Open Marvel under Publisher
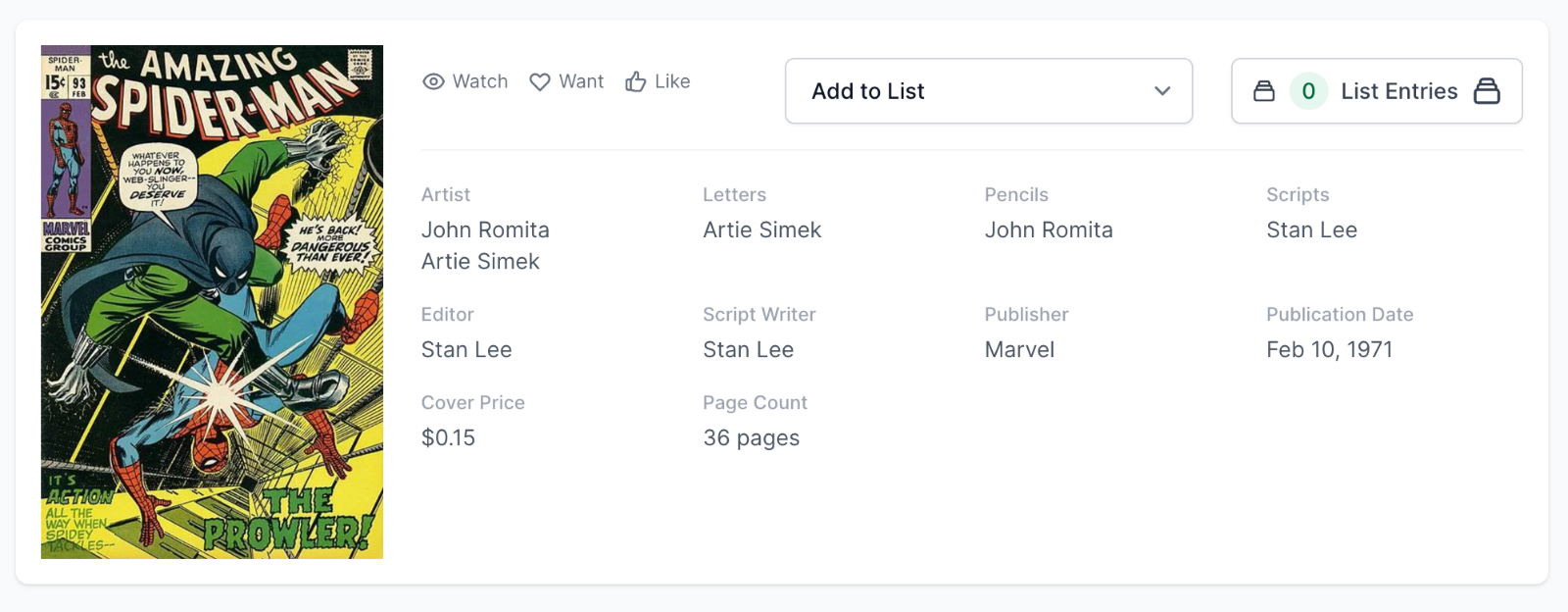 tap(1019, 349)
